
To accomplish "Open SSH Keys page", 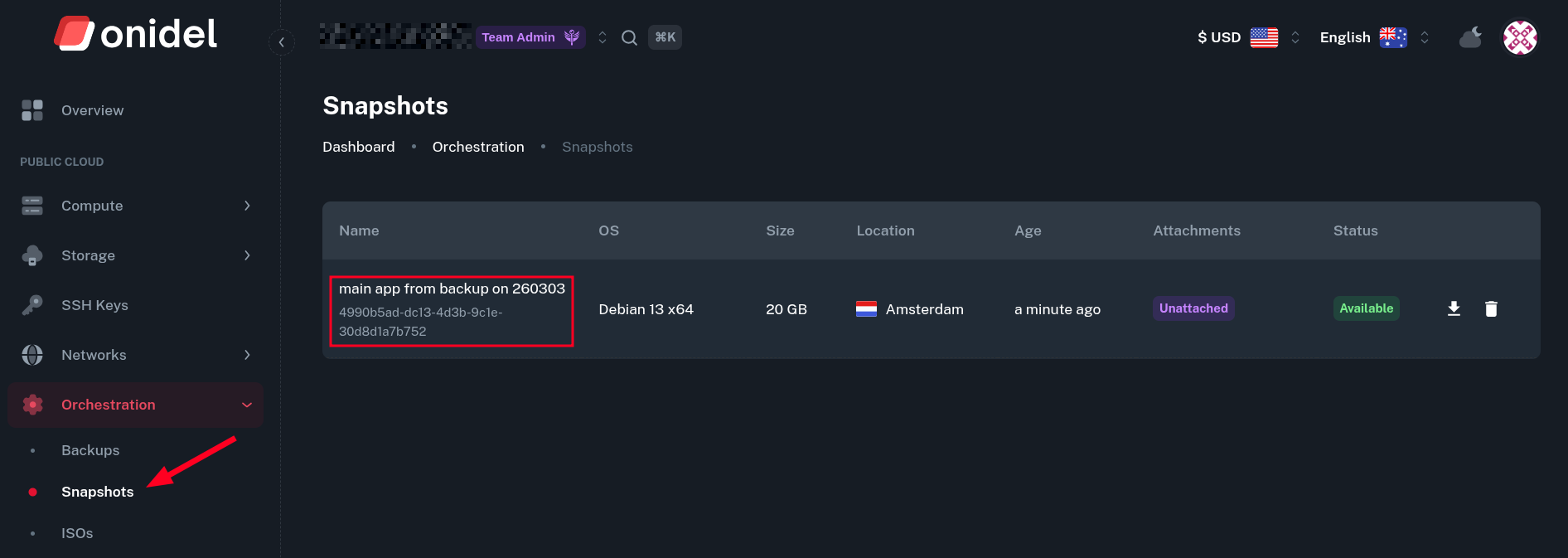I will [x=94, y=305].
